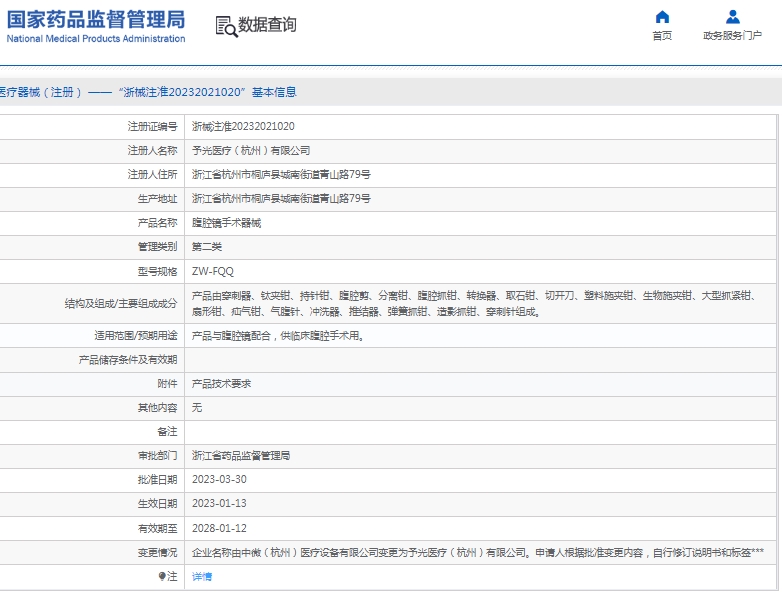Click the 适用范围/预期用途 row label
The height and width of the screenshot is (594, 782).
[x=136, y=336]
